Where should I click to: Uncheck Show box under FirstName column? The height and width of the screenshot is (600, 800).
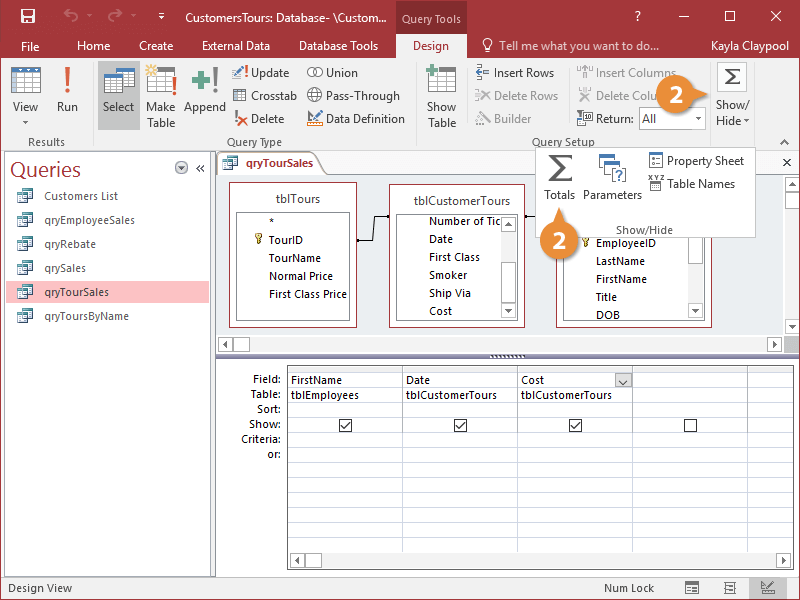pos(345,425)
